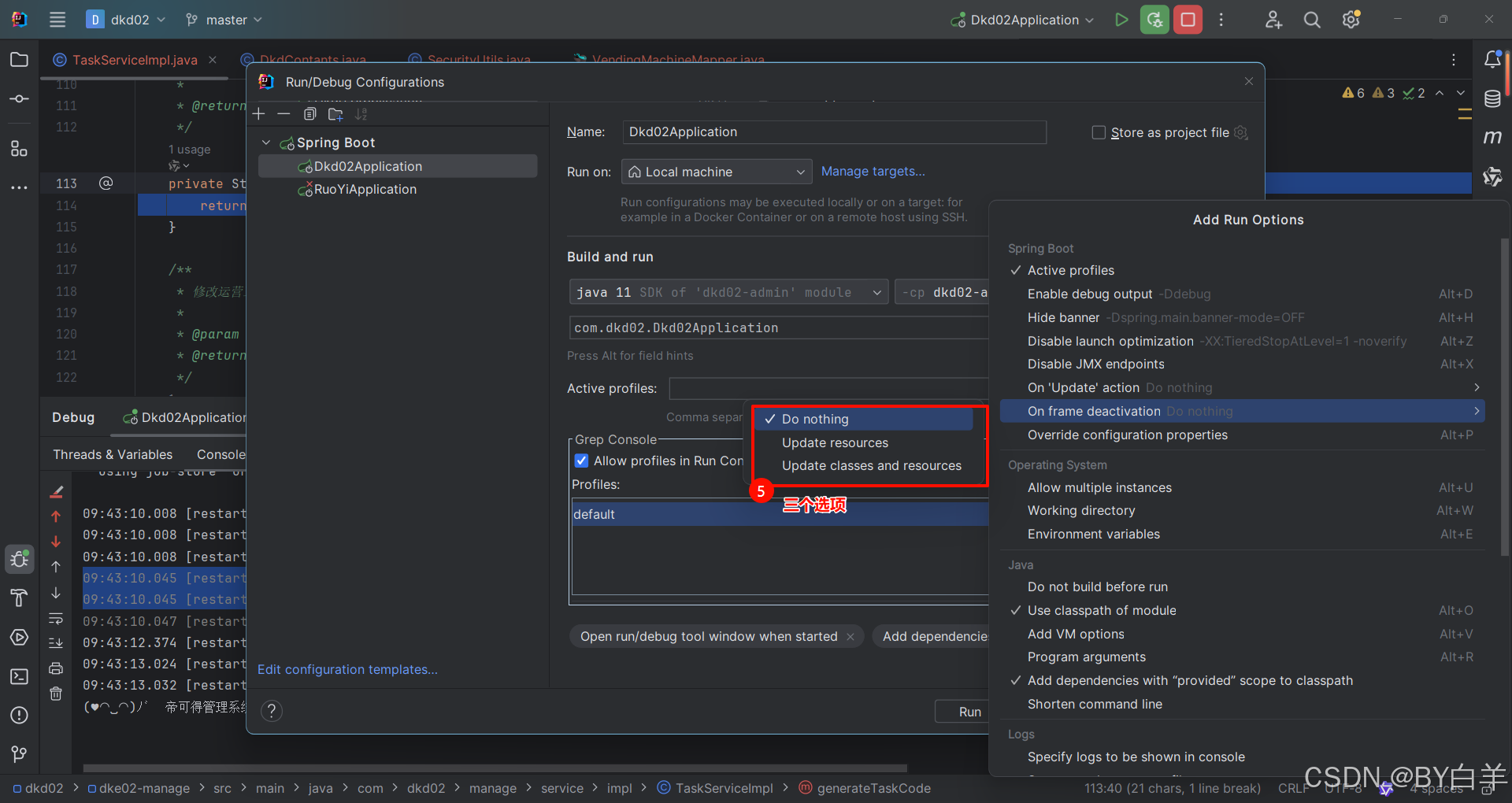Switch to Threads & Variables tab
1512x803 pixels.
tap(113, 454)
